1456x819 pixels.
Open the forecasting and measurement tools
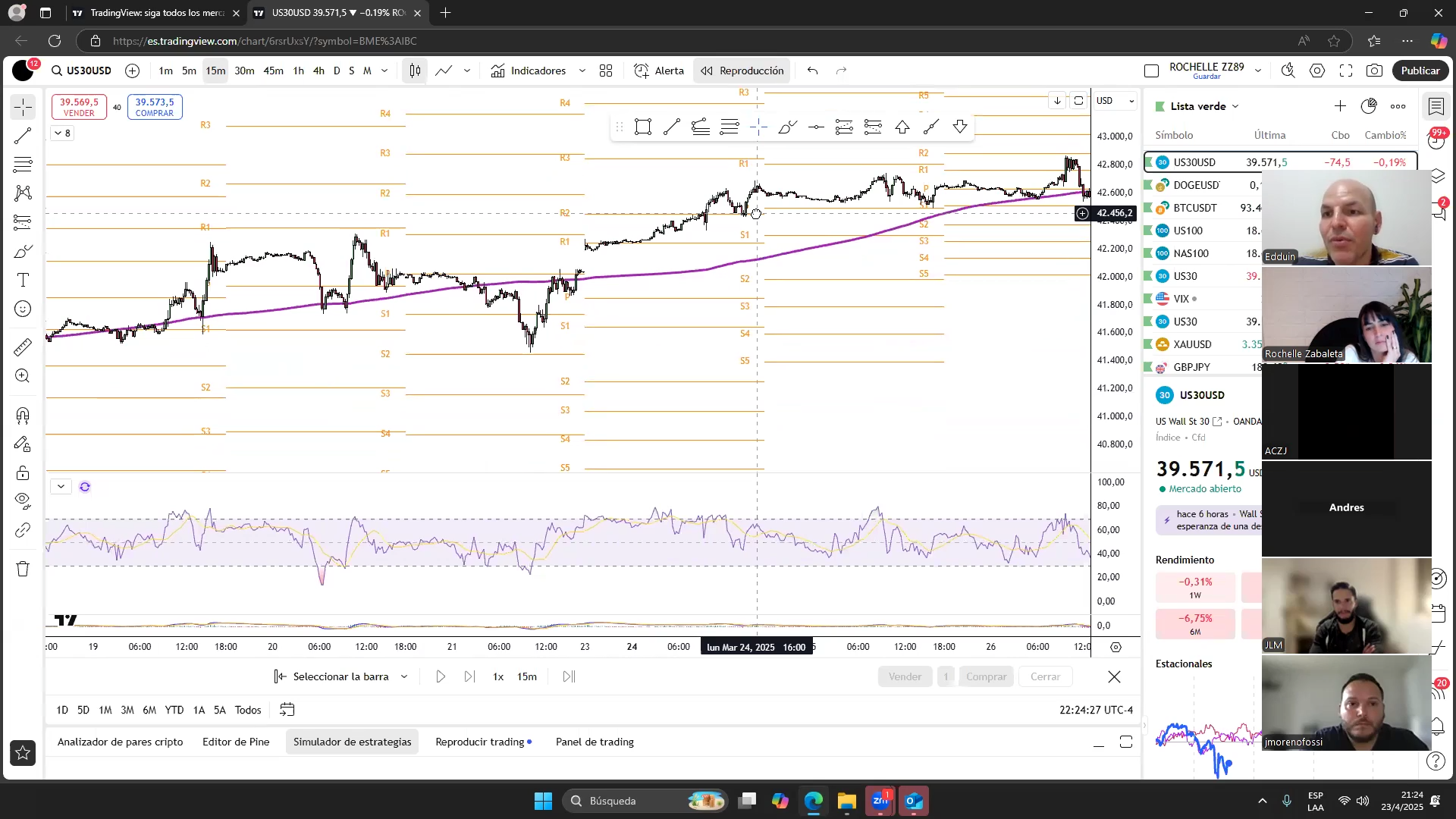pos(23,222)
